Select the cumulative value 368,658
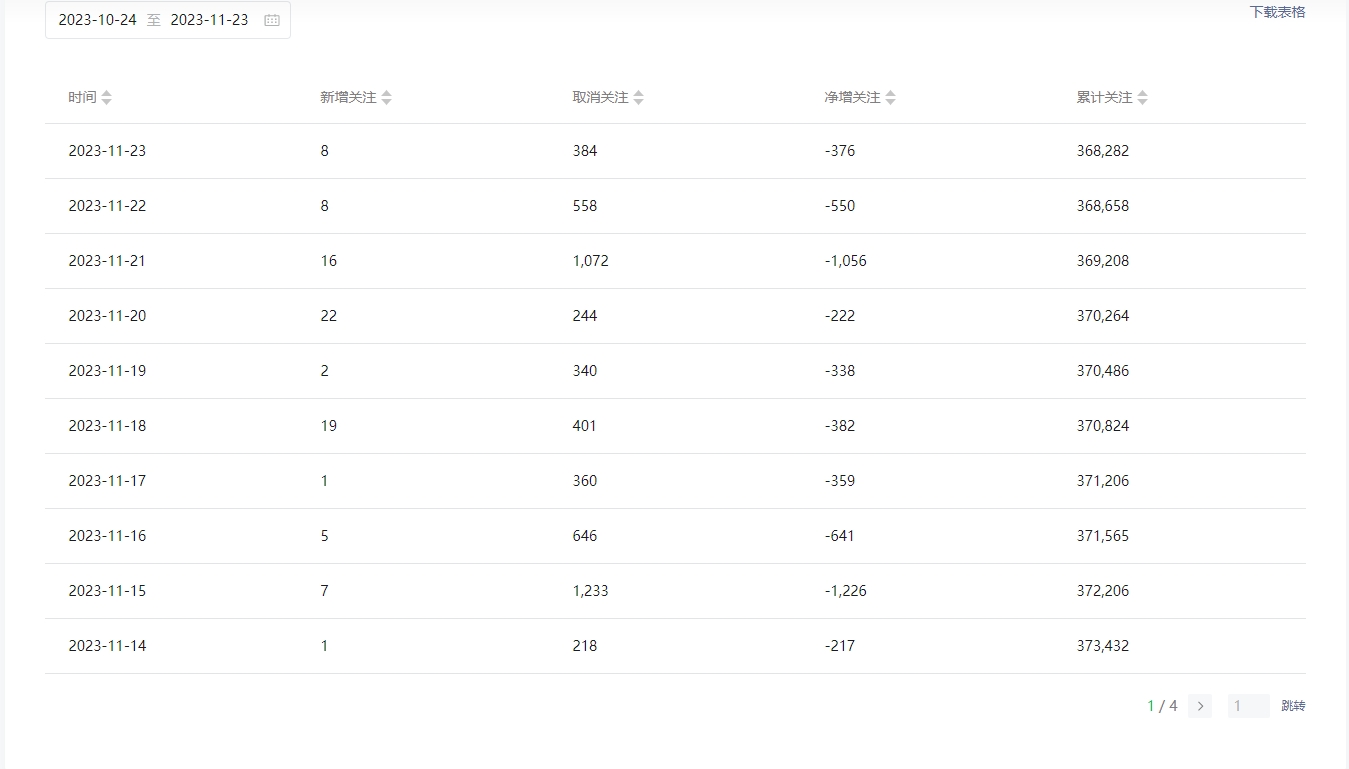The width and height of the screenshot is (1349, 769). 1103,206
